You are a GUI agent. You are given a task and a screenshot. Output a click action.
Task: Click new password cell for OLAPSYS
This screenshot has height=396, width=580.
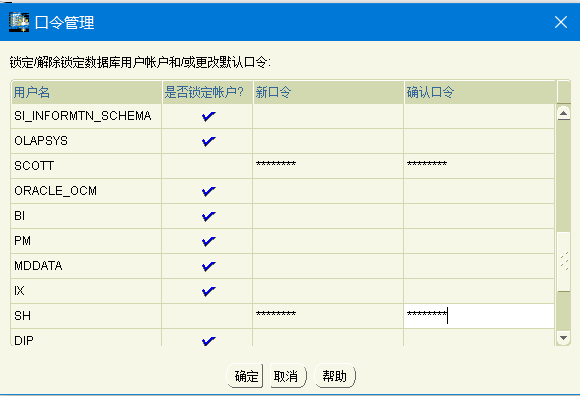click(x=328, y=141)
